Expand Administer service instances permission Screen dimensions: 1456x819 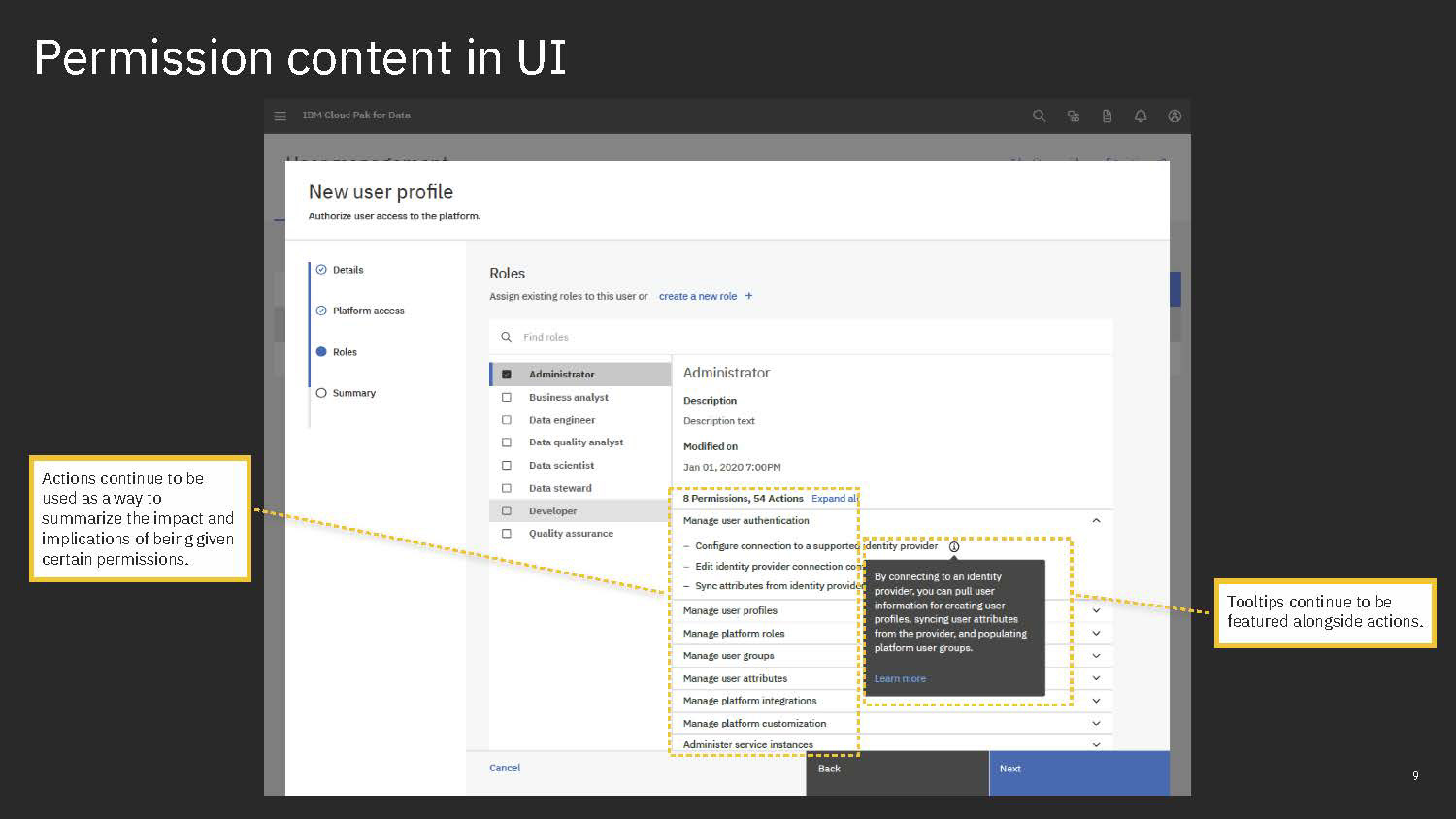pyautogui.click(x=1096, y=744)
